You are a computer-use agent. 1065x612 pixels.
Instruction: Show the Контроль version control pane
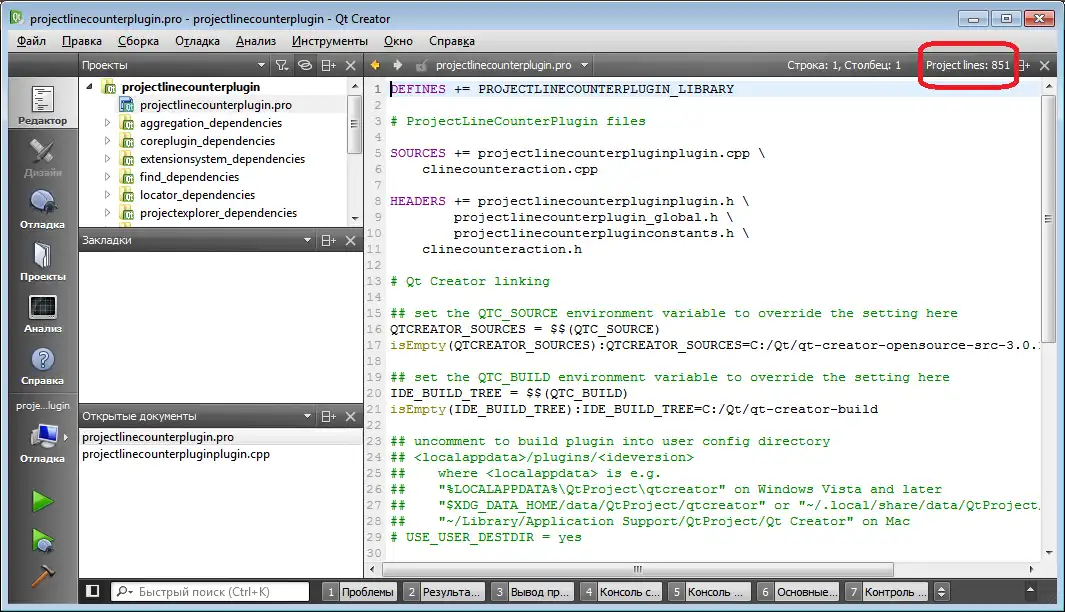click(886, 592)
